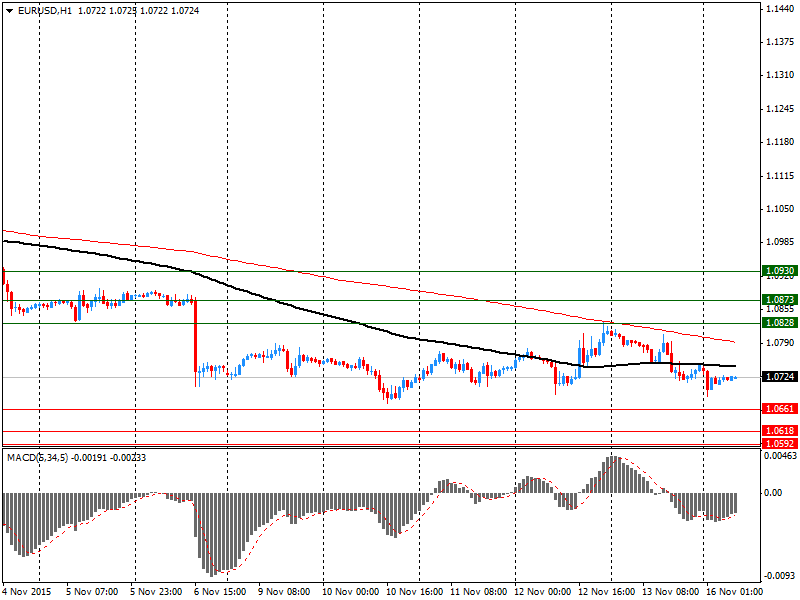The image size is (800, 600).
Task: Click the 0.00463 MACD scale value
Action: (x=780, y=456)
